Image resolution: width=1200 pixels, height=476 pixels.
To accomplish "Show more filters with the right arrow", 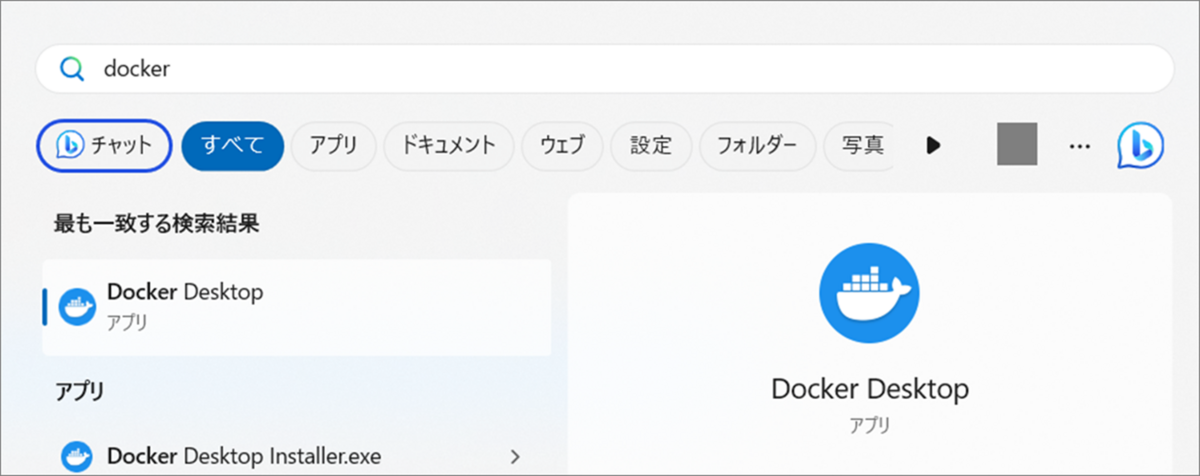I will (934, 146).
